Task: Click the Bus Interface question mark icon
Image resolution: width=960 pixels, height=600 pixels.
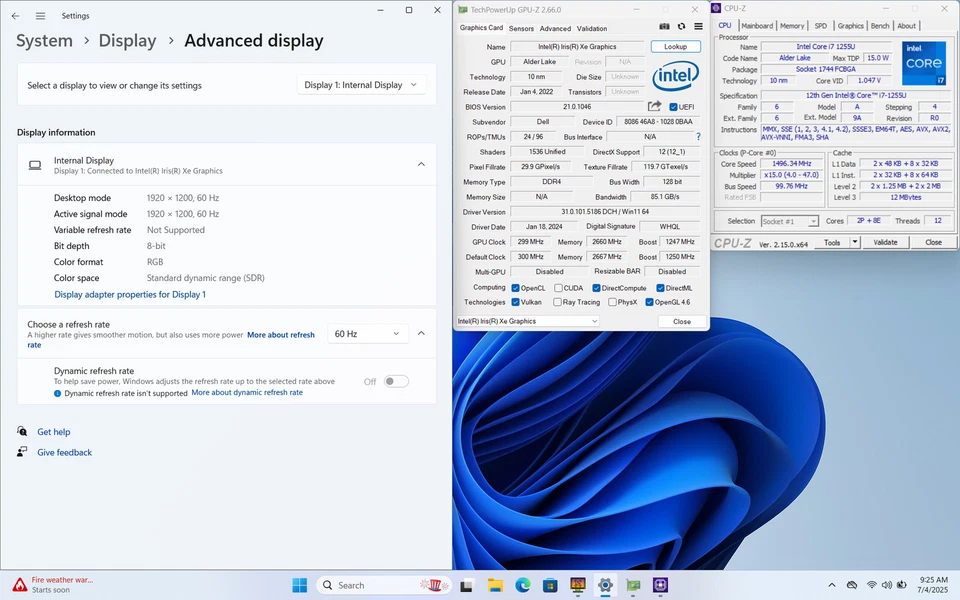Action: (x=698, y=137)
